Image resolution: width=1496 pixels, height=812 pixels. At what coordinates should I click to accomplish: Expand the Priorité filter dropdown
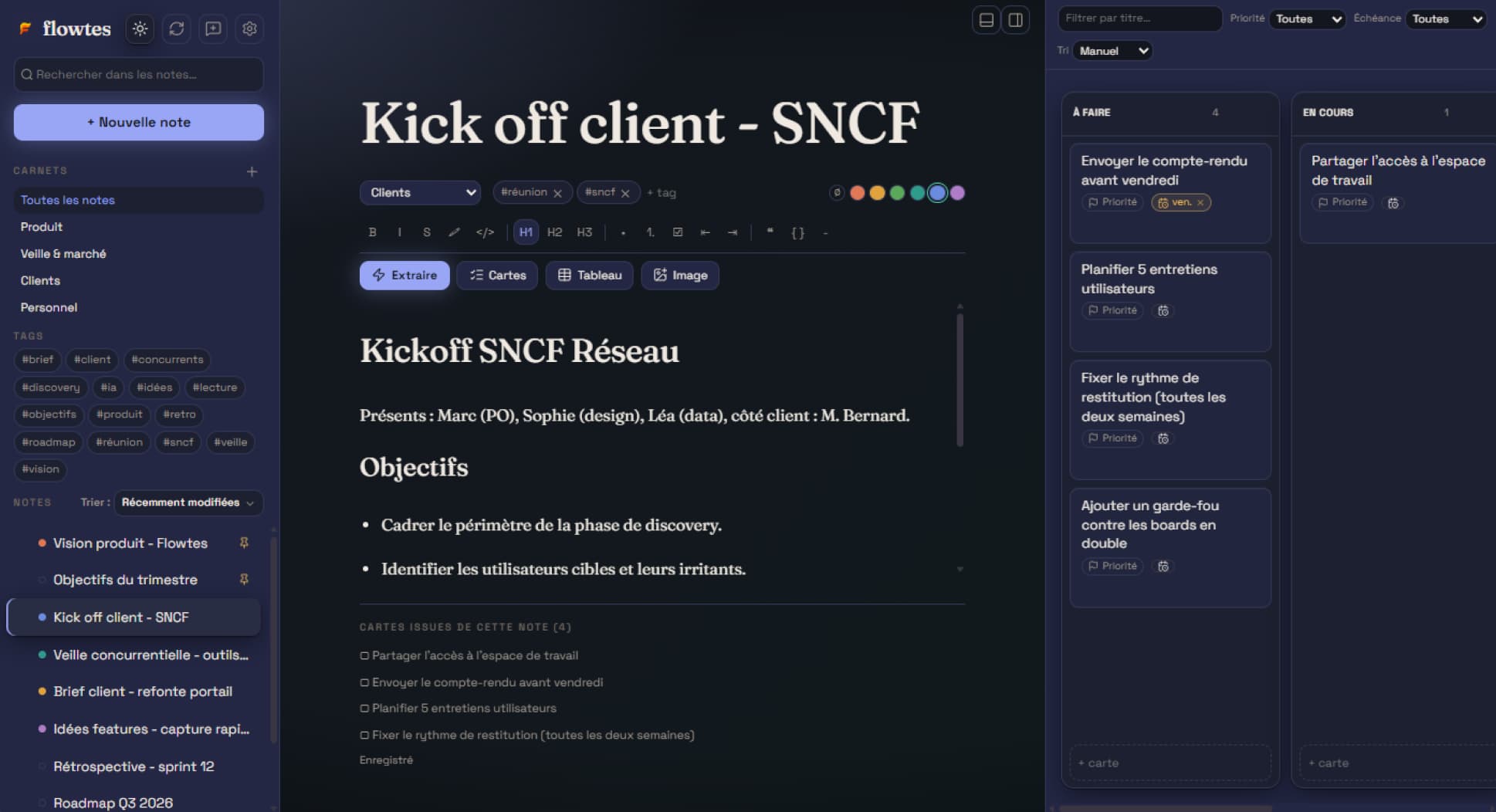1308,19
